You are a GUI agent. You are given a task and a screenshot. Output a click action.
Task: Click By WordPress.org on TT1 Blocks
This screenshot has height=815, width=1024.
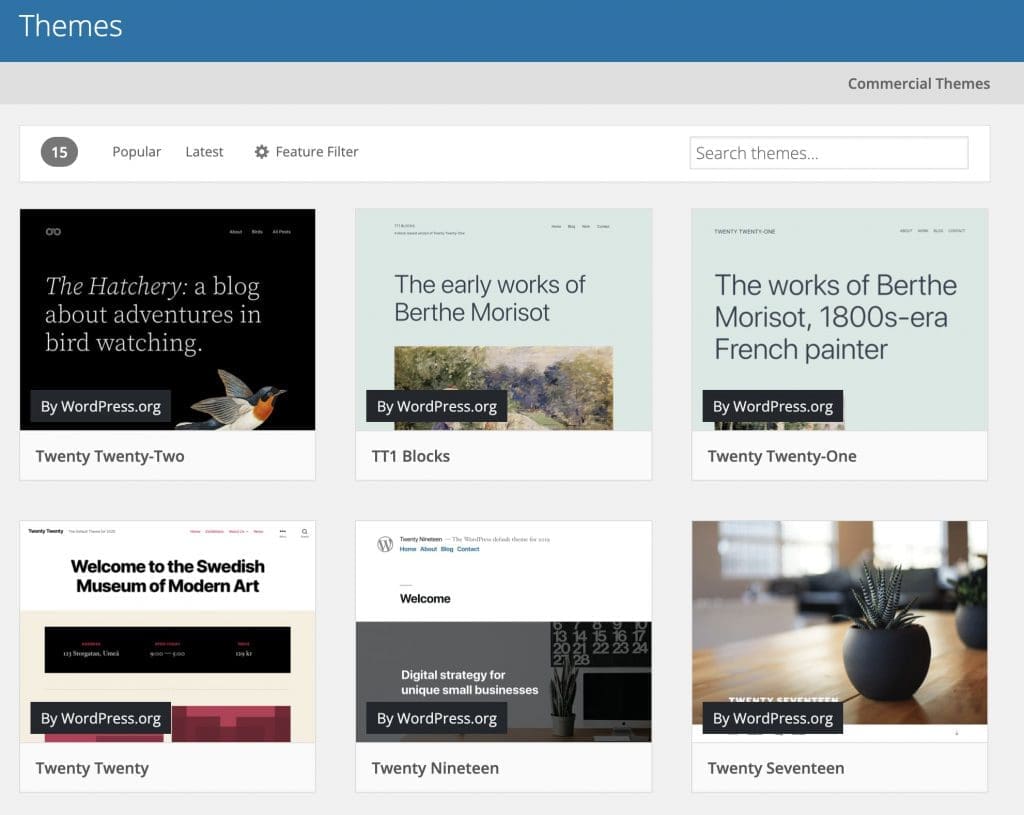click(x=437, y=406)
